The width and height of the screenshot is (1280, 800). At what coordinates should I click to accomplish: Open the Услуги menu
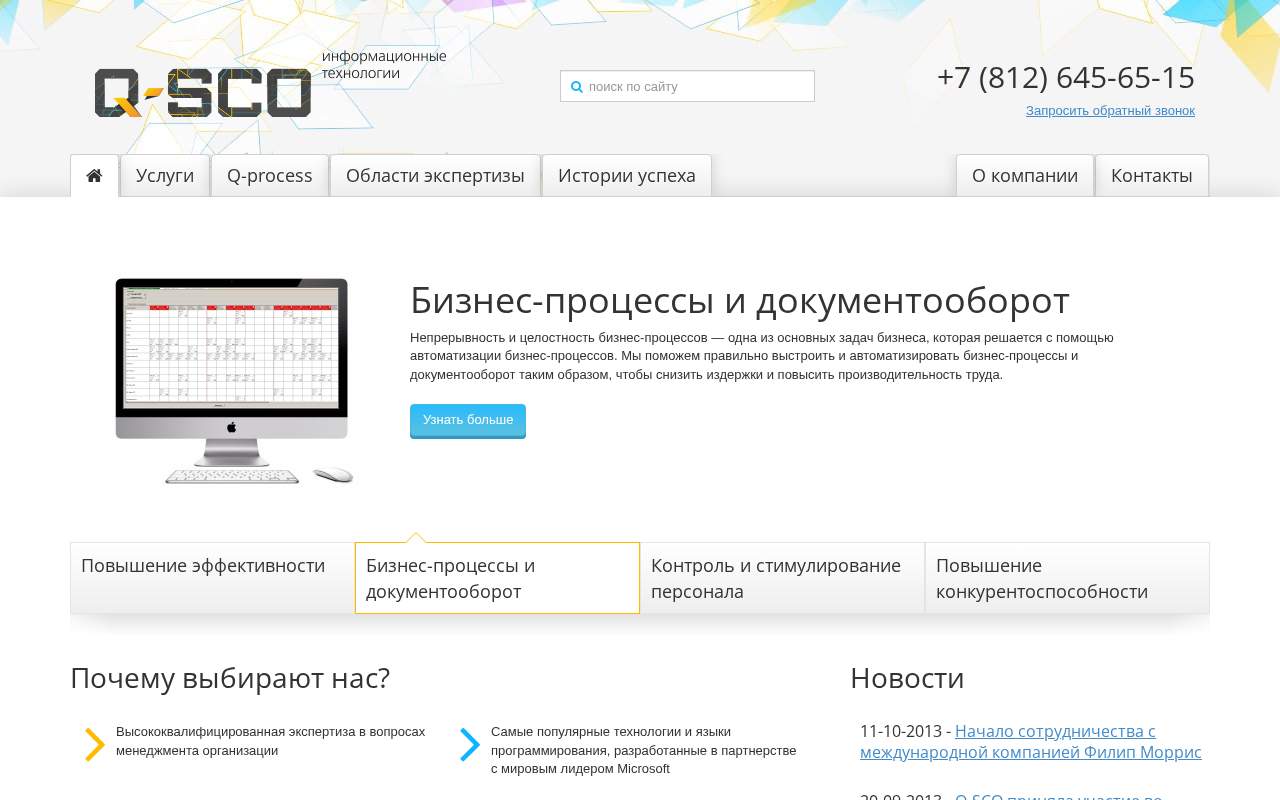[x=165, y=176]
